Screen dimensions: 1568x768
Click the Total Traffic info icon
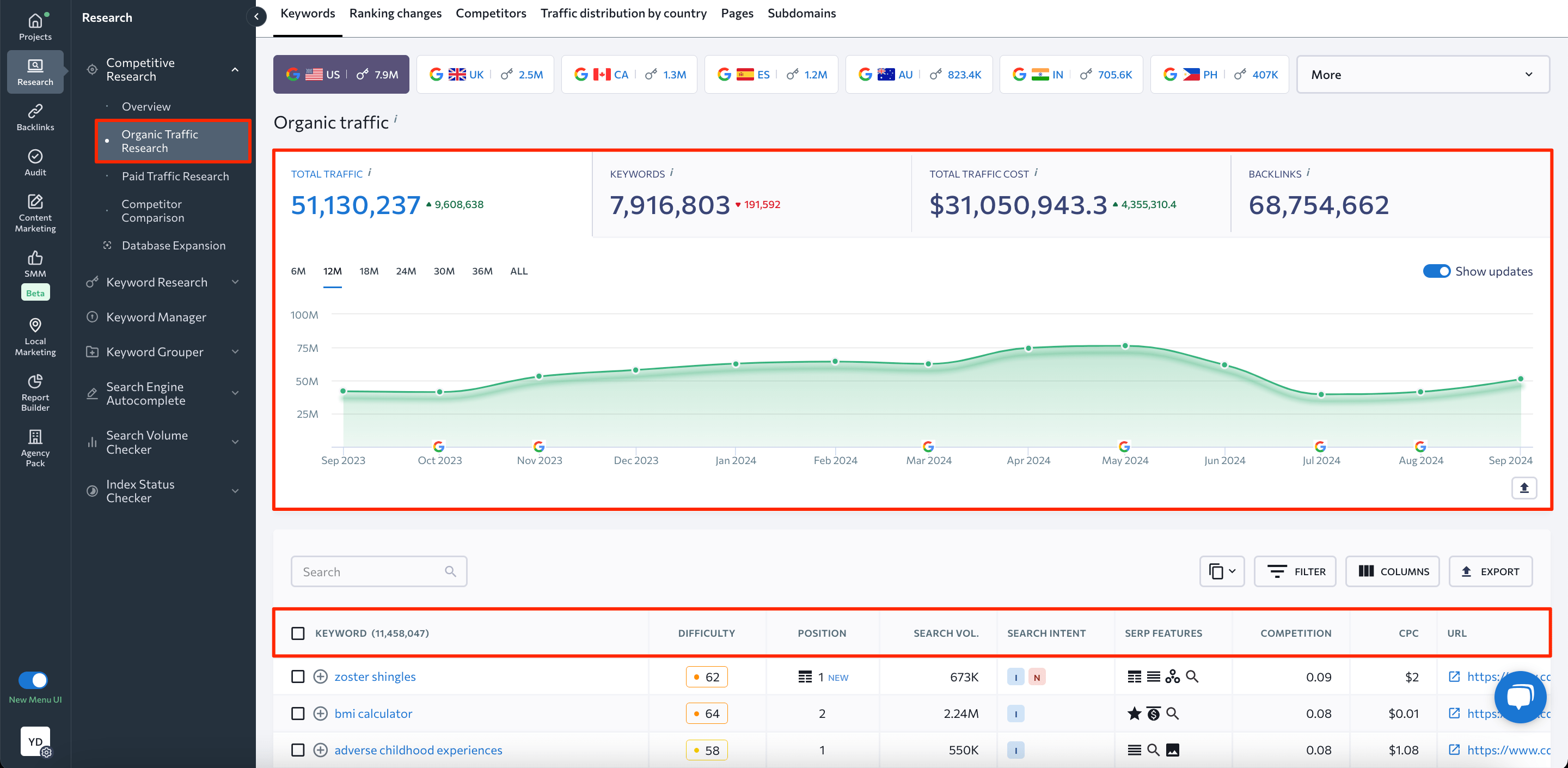370,173
